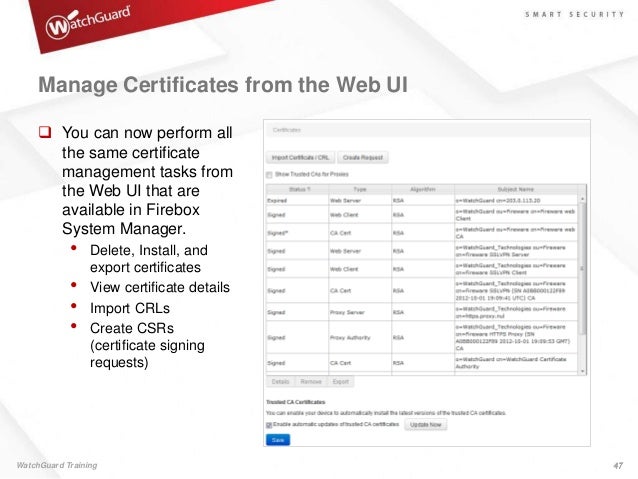Select the row with cn=203.0.113.20

tap(422, 200)
